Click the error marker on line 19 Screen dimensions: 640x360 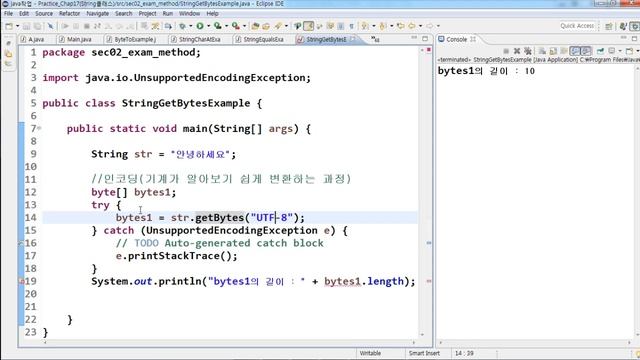[21, 281]
